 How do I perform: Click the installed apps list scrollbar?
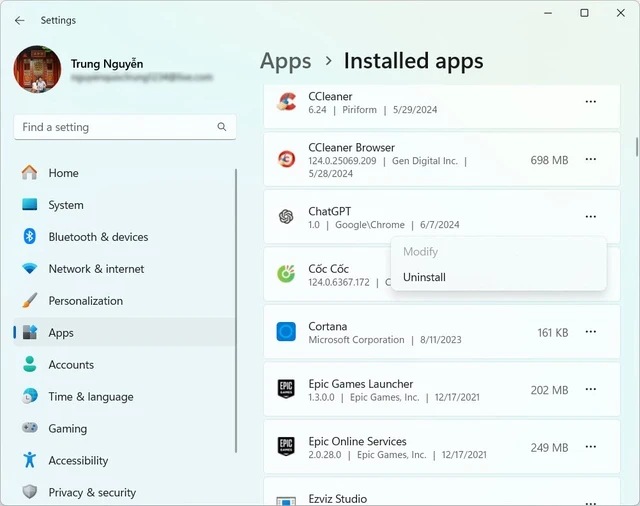pyautogui.click(x=636, y=147)
